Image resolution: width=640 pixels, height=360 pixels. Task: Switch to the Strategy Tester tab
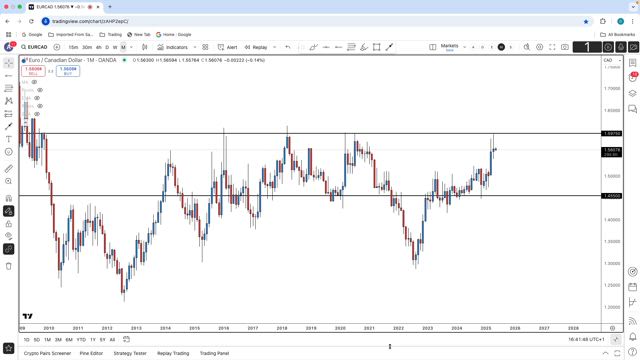click(130, 353)
